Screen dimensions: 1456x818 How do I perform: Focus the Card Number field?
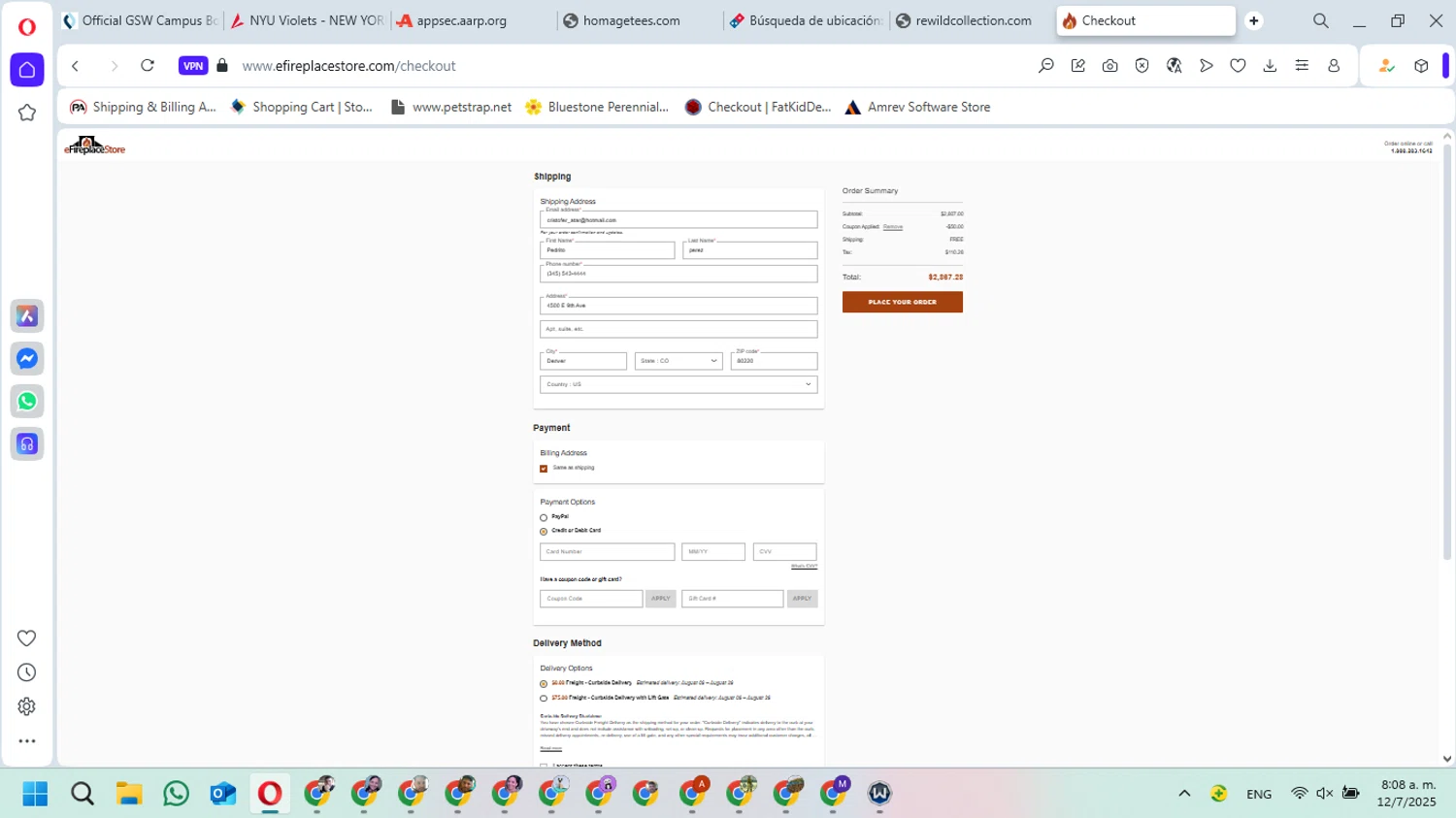coord(608,552)
